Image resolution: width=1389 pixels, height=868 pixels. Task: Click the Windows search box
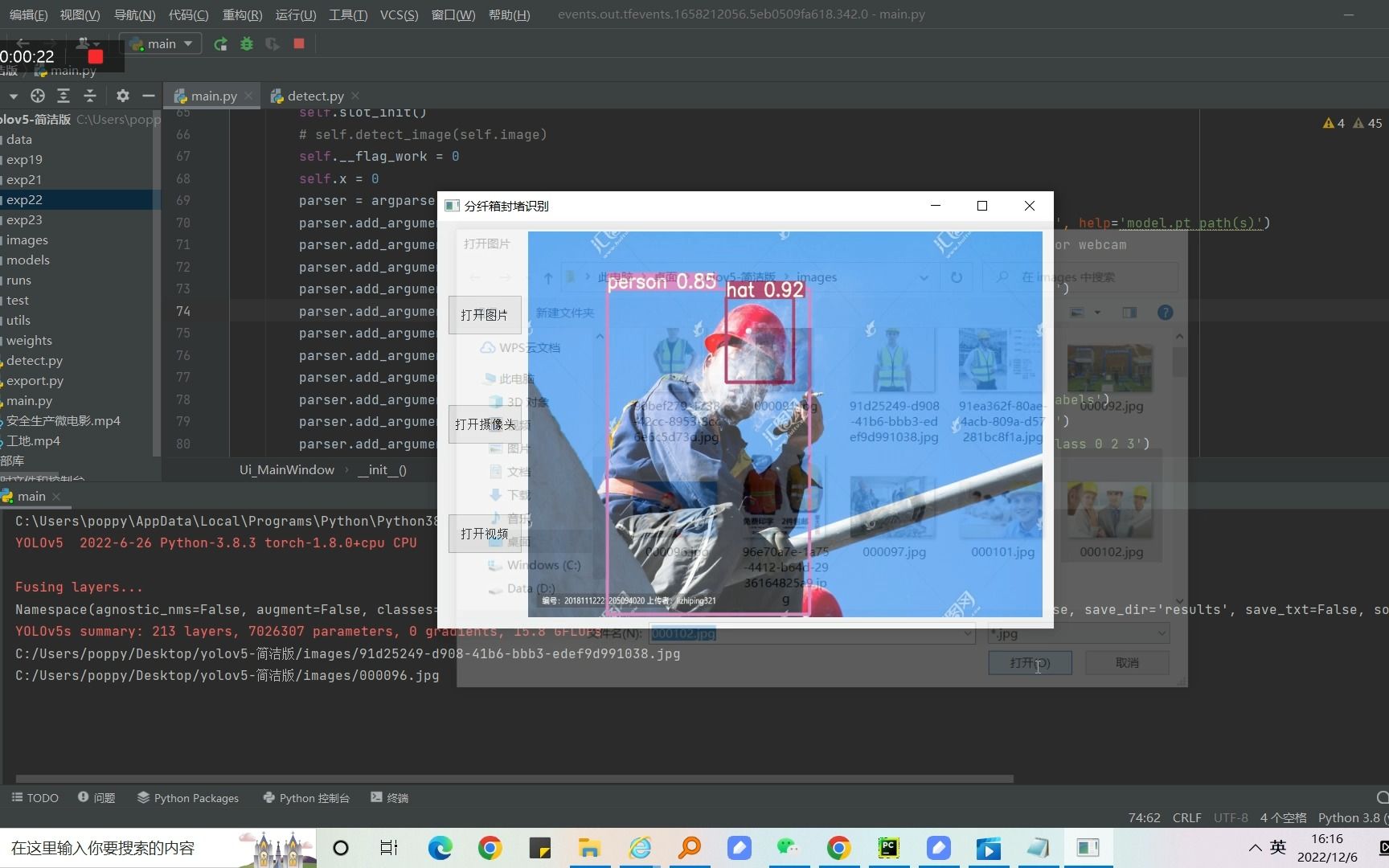pyautogui.click(x=158, y=848)
